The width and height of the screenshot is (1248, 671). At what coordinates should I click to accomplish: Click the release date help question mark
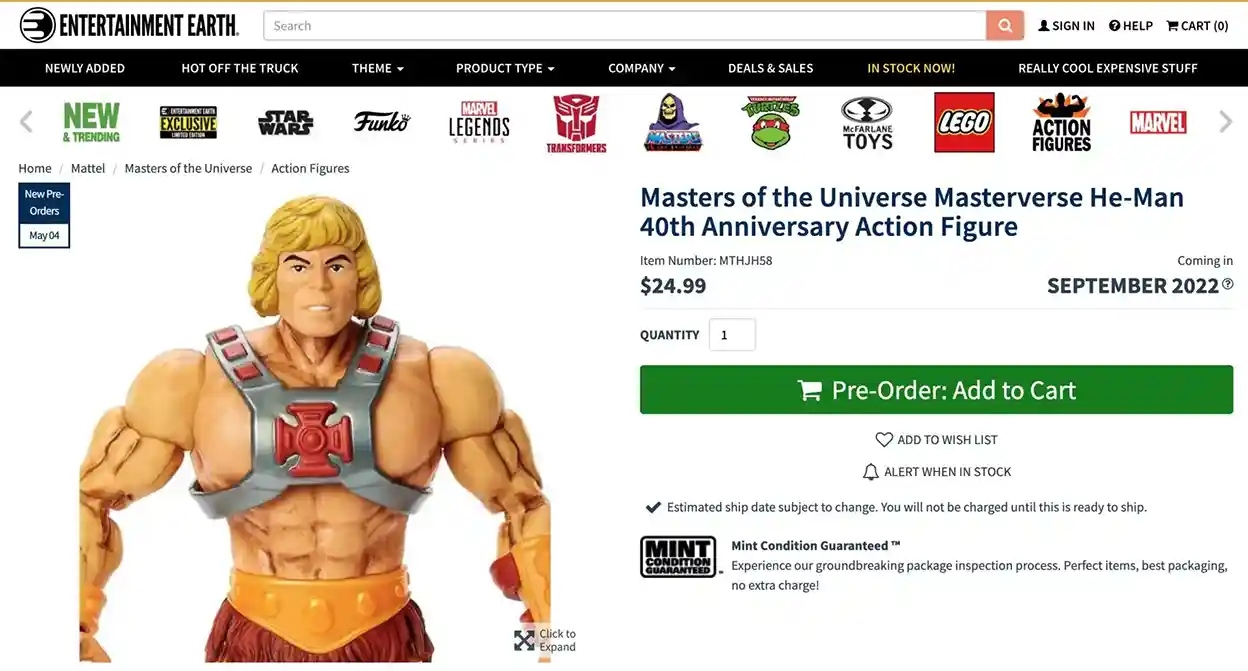(1228, 285)
